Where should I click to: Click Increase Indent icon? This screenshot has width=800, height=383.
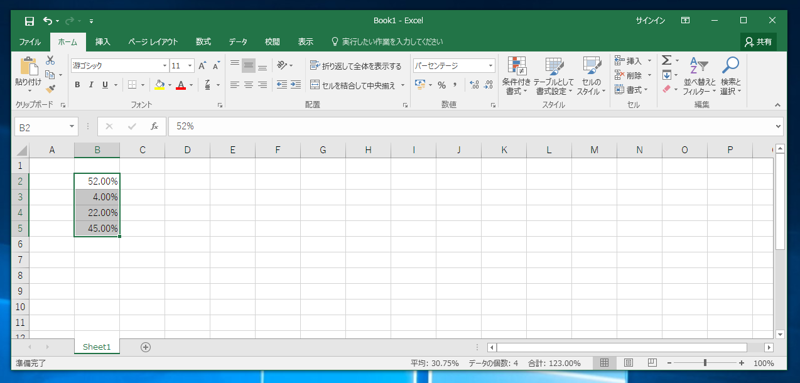[x=295, y=85]
